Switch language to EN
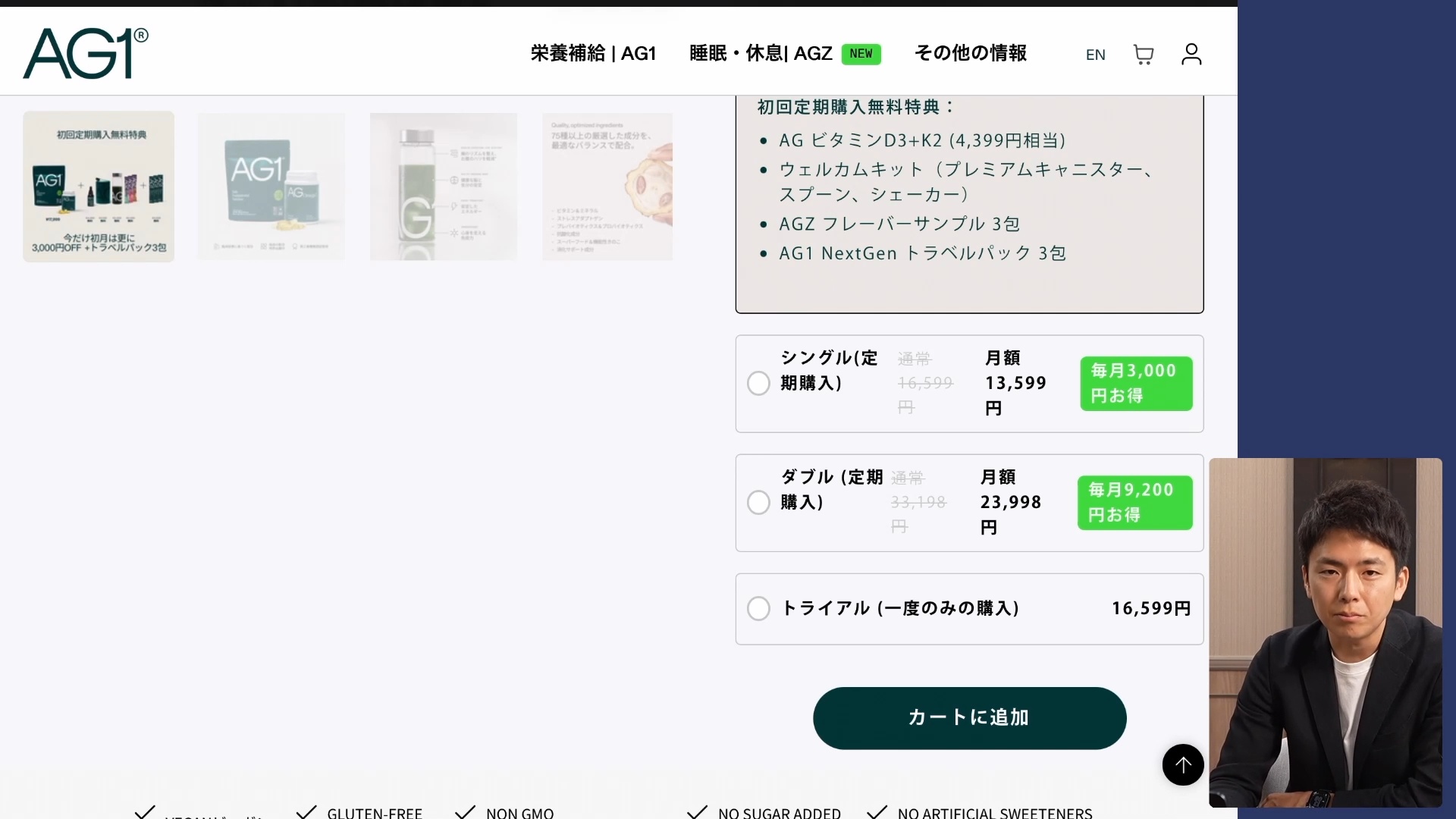The image size is (1456, 819). click(x=1096, y=55)
